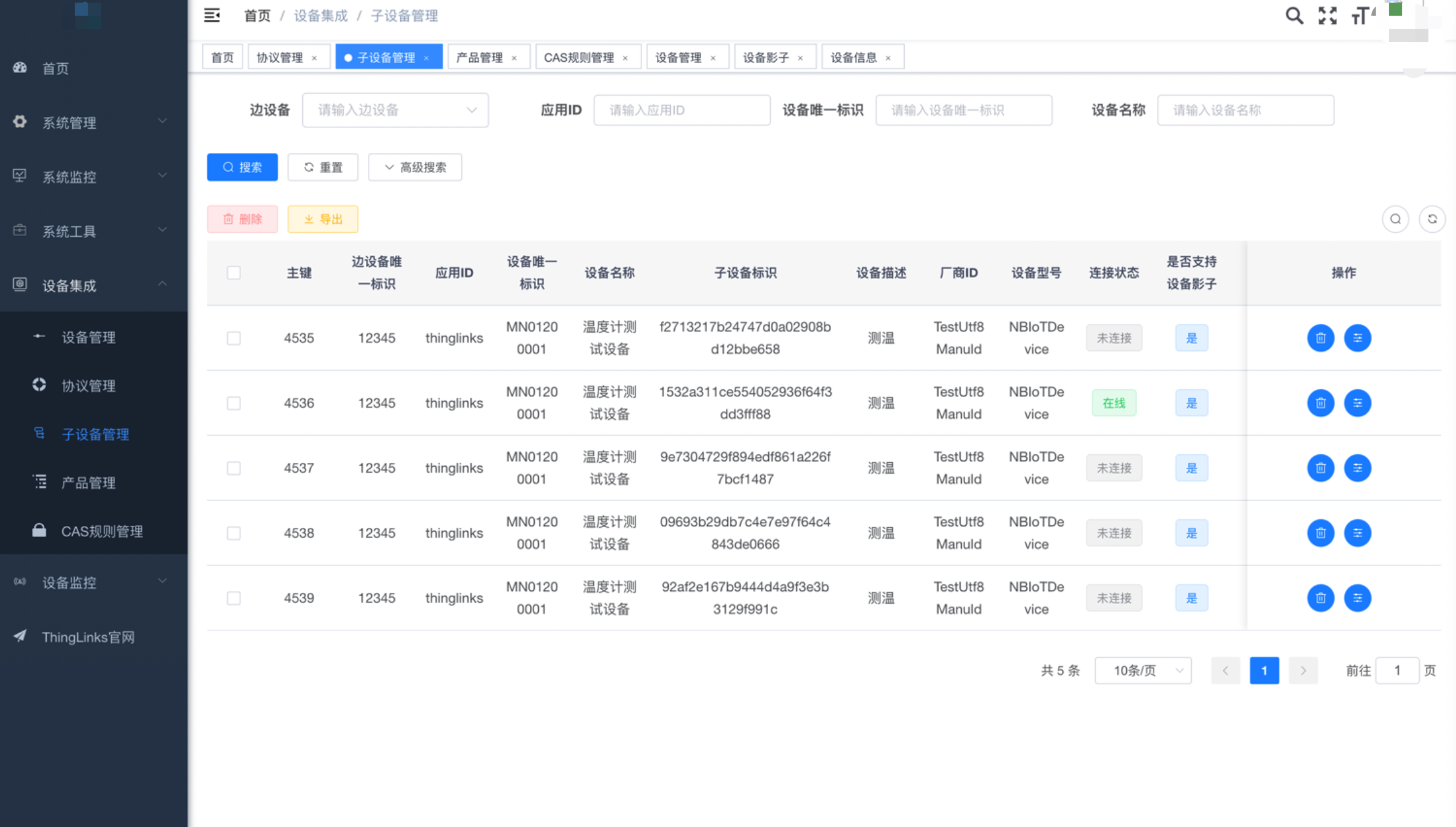This screenshot has height=827, width=1456.
Task: Open 协议管理 in the sidebar
Action: [88, 386]
